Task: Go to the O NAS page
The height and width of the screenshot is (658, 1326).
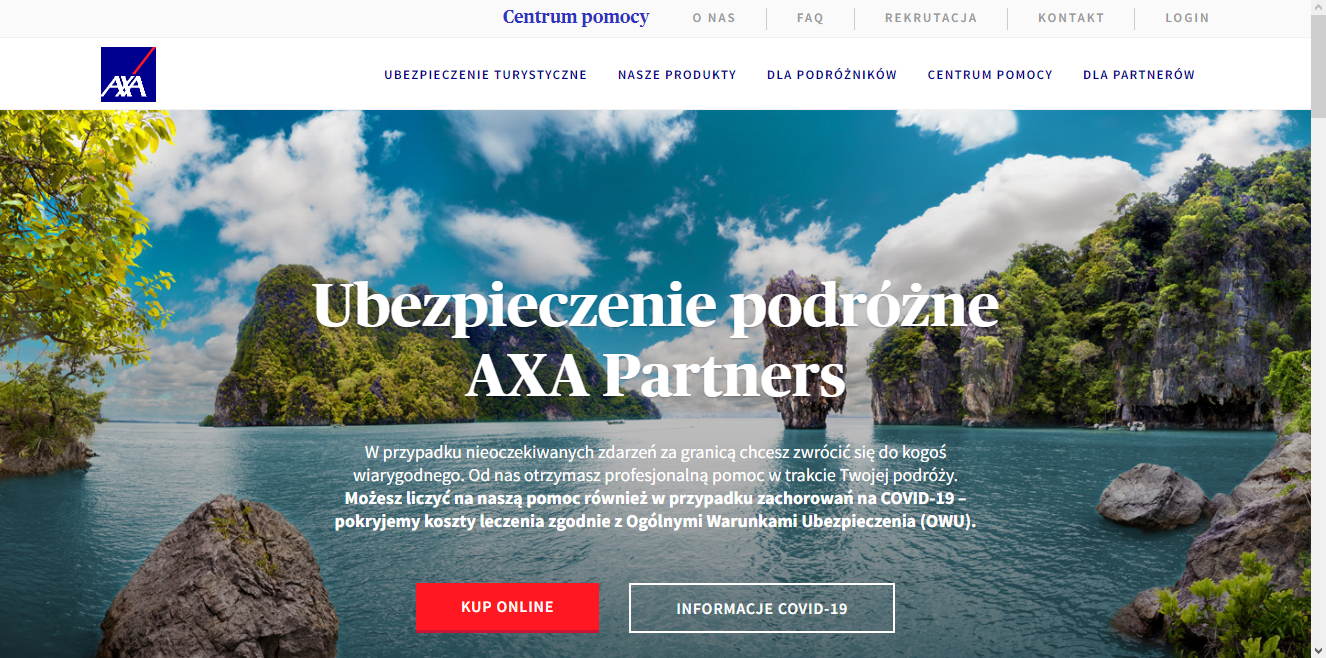Action: [x=714, y=18]
